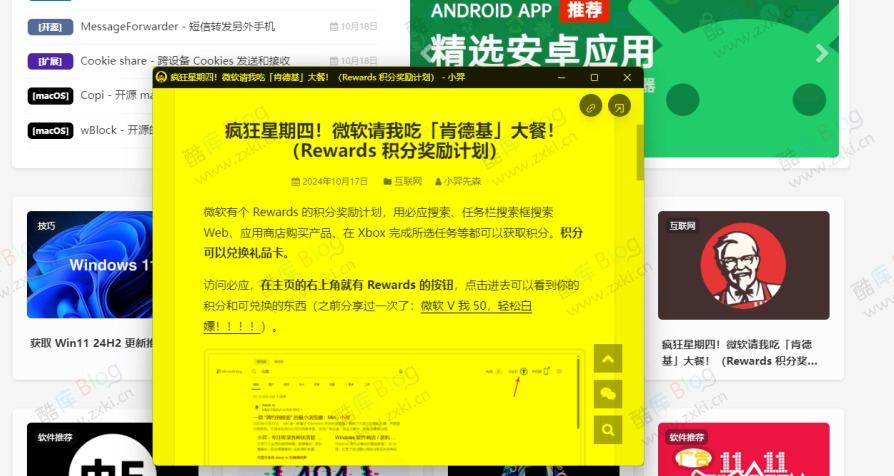Image resolution: width=894 pixels, height=476 pixels.
Task: Minimize the 疯狂星期四 popup window
Action: pos(562,77)
